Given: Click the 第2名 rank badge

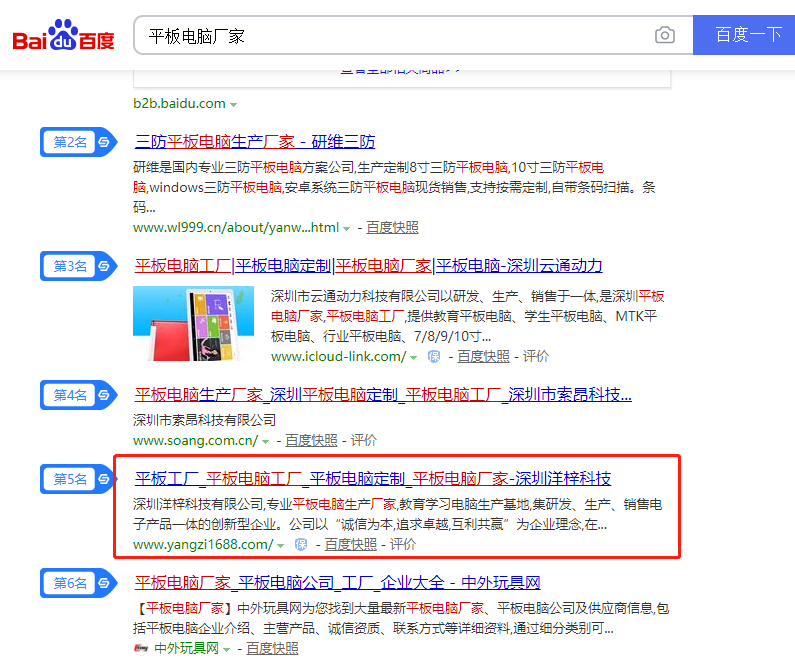Looking at the screenshot, I should pos(79,142).
